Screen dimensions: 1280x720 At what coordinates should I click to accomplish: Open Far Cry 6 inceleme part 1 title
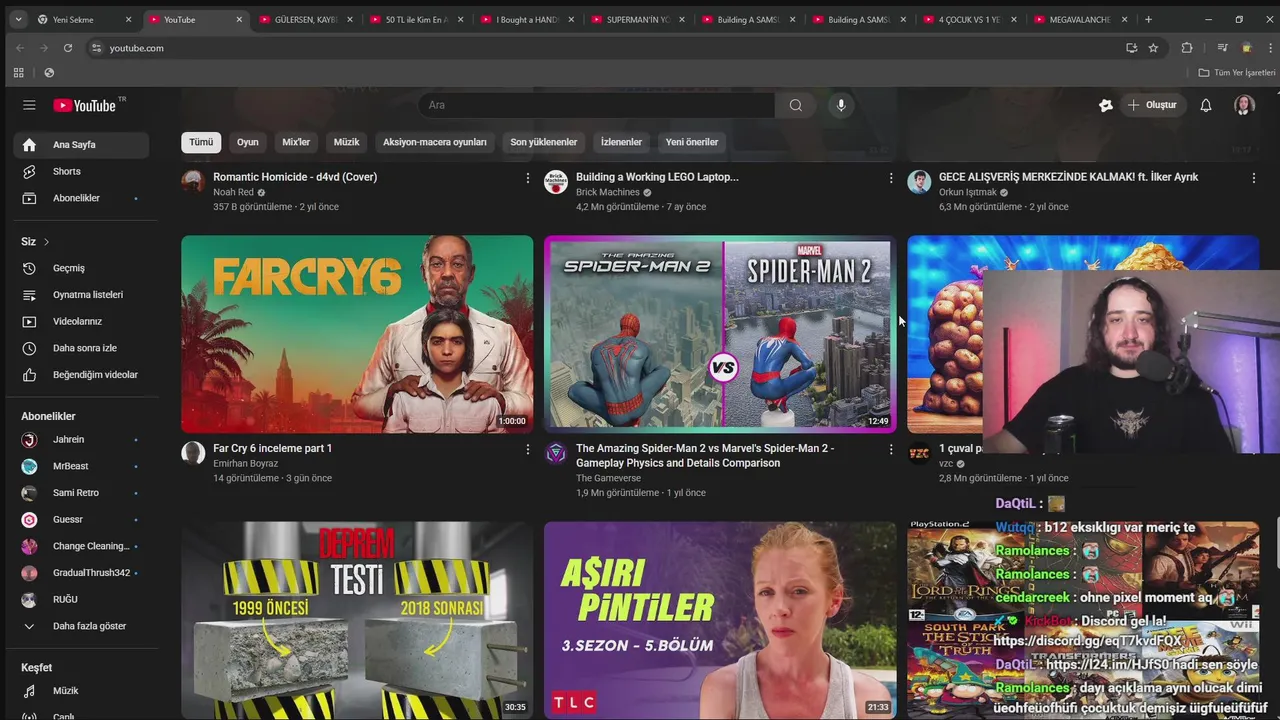[272, 448]
